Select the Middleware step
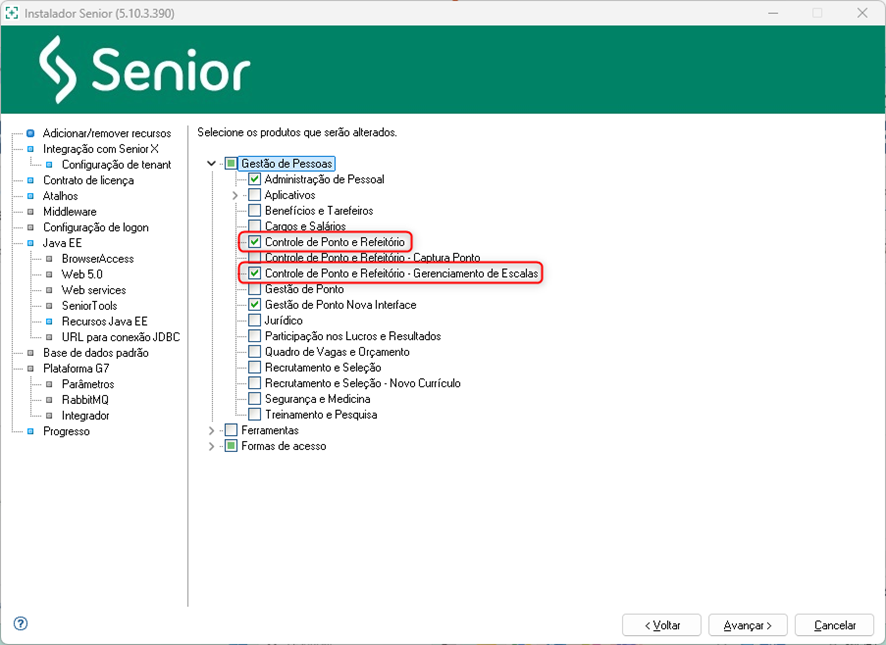The width and height of the screenshot is (886, 645). (x=70, y=211)
